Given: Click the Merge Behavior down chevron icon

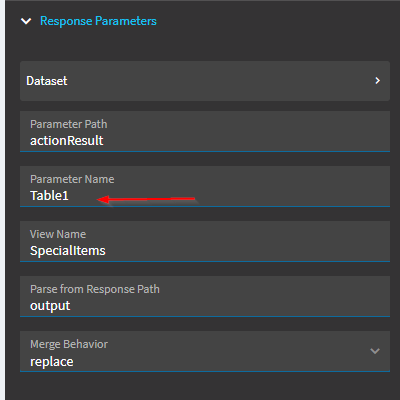Looking at the screenshot, I should coord(375,351).
